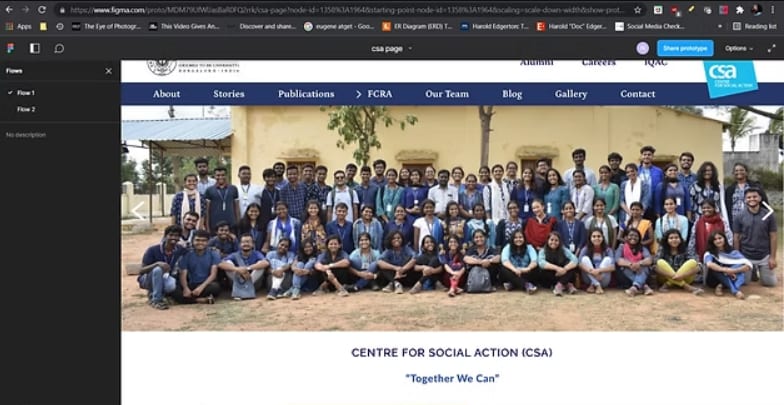Reload the page with refresh icon
Screen dimensions: 784x405
pos(42,10)
